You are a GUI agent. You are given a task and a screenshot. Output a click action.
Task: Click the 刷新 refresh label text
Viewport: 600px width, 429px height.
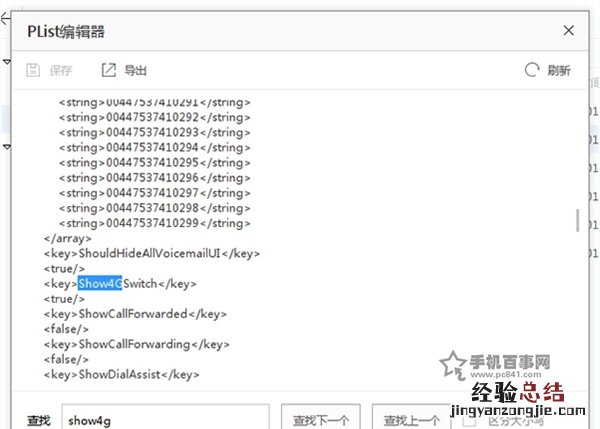(x=559, y=70)
